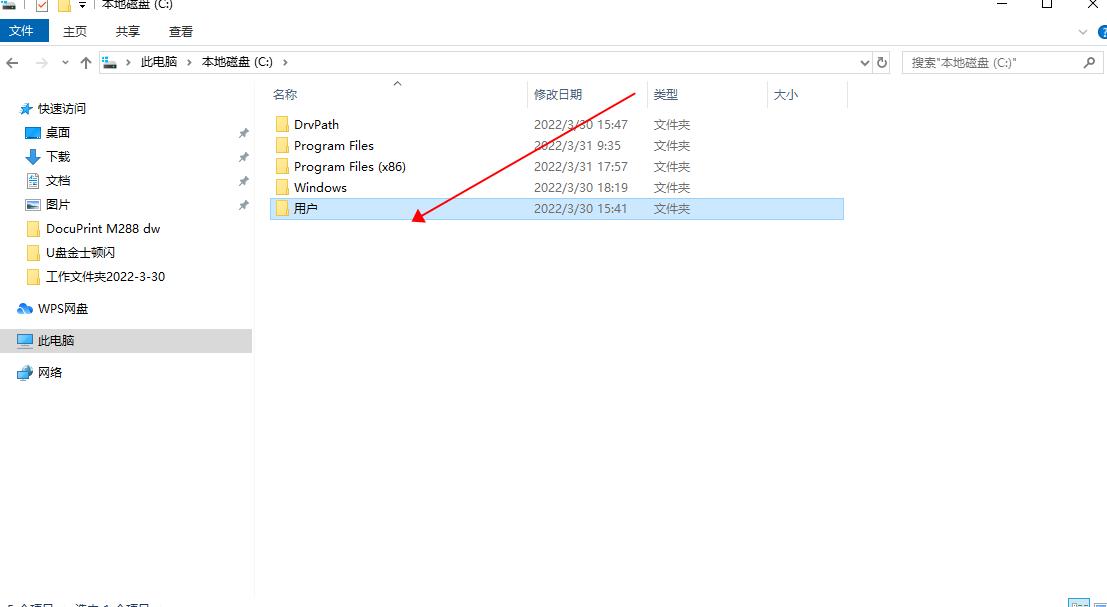Sort by the 类型 column header
Image resolution: width=1107 pixels, height=607 pixels.
(665, 95)
